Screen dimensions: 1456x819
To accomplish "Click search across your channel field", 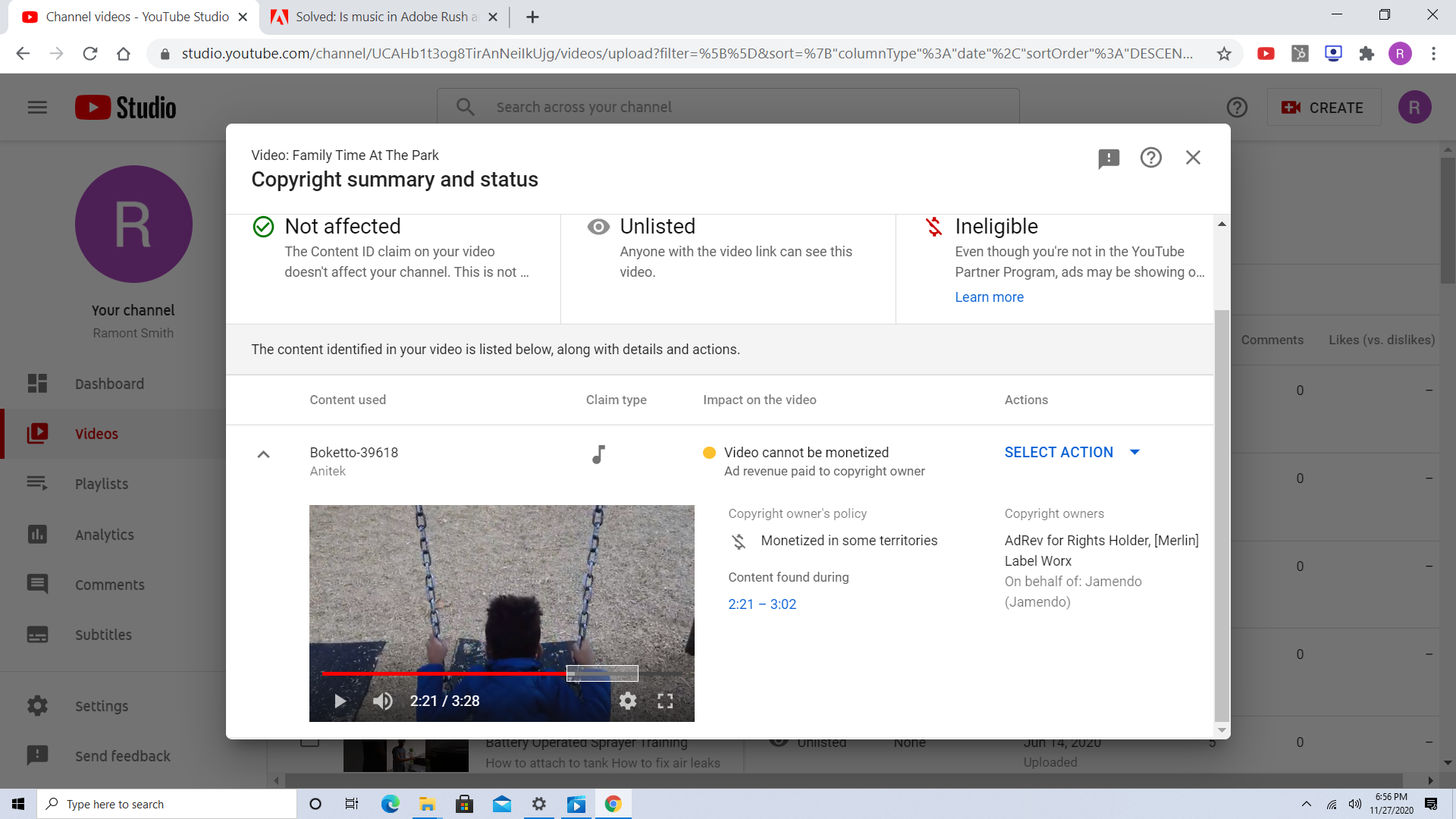I will point(728,108).
